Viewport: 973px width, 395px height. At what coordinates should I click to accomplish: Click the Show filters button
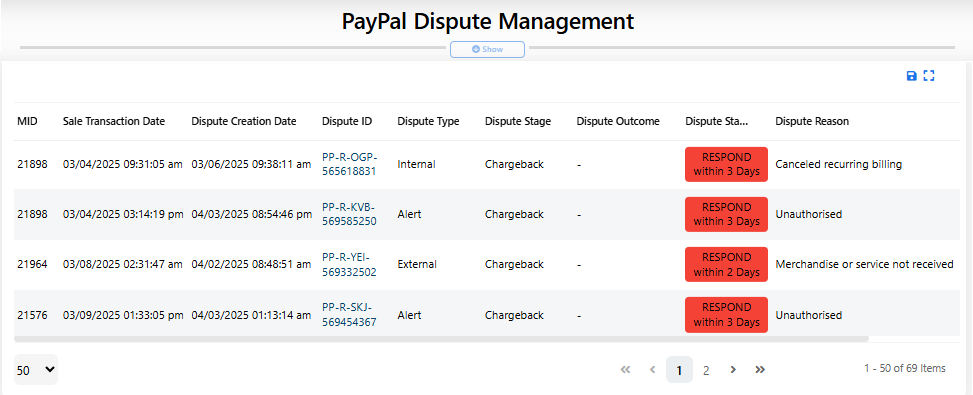coord(488,49)
